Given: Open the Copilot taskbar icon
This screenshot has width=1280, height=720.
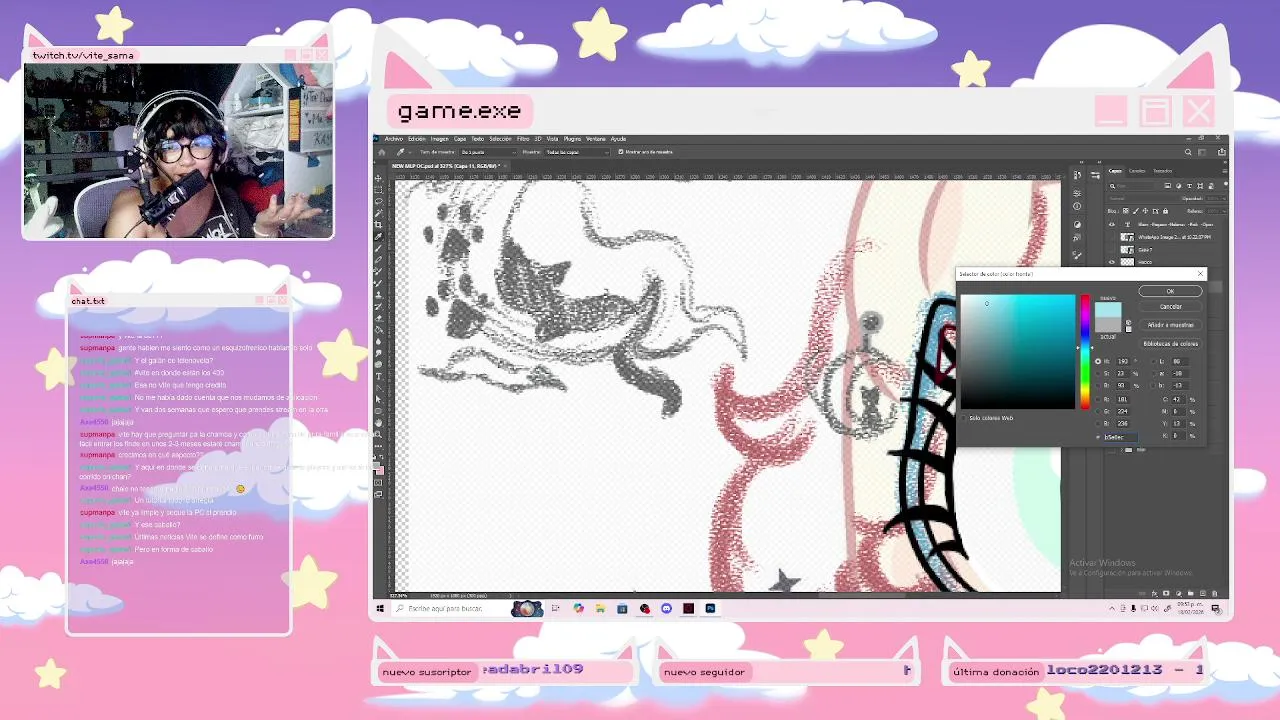Looking at the screenshot, I should 579,608.
